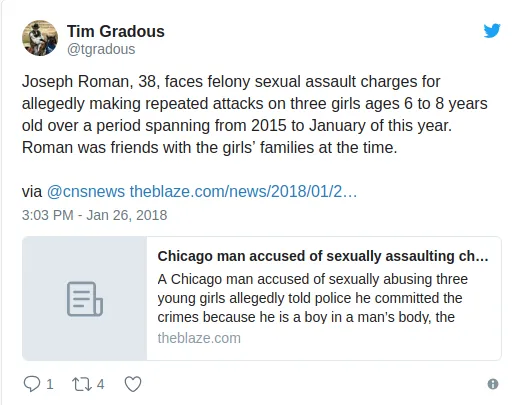The height and width of the screenshot is (405, 520).
Task: Open Tim Gradous's profile picture
Action: coord(40,38)
